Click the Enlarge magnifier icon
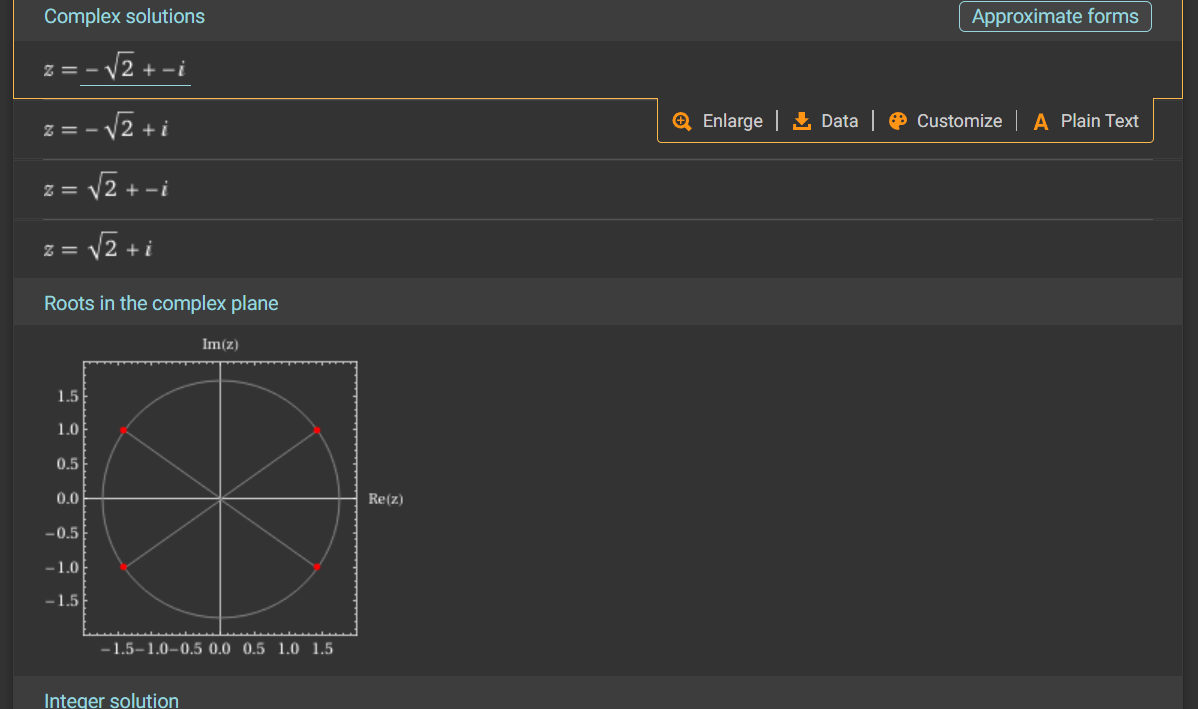 682,121
